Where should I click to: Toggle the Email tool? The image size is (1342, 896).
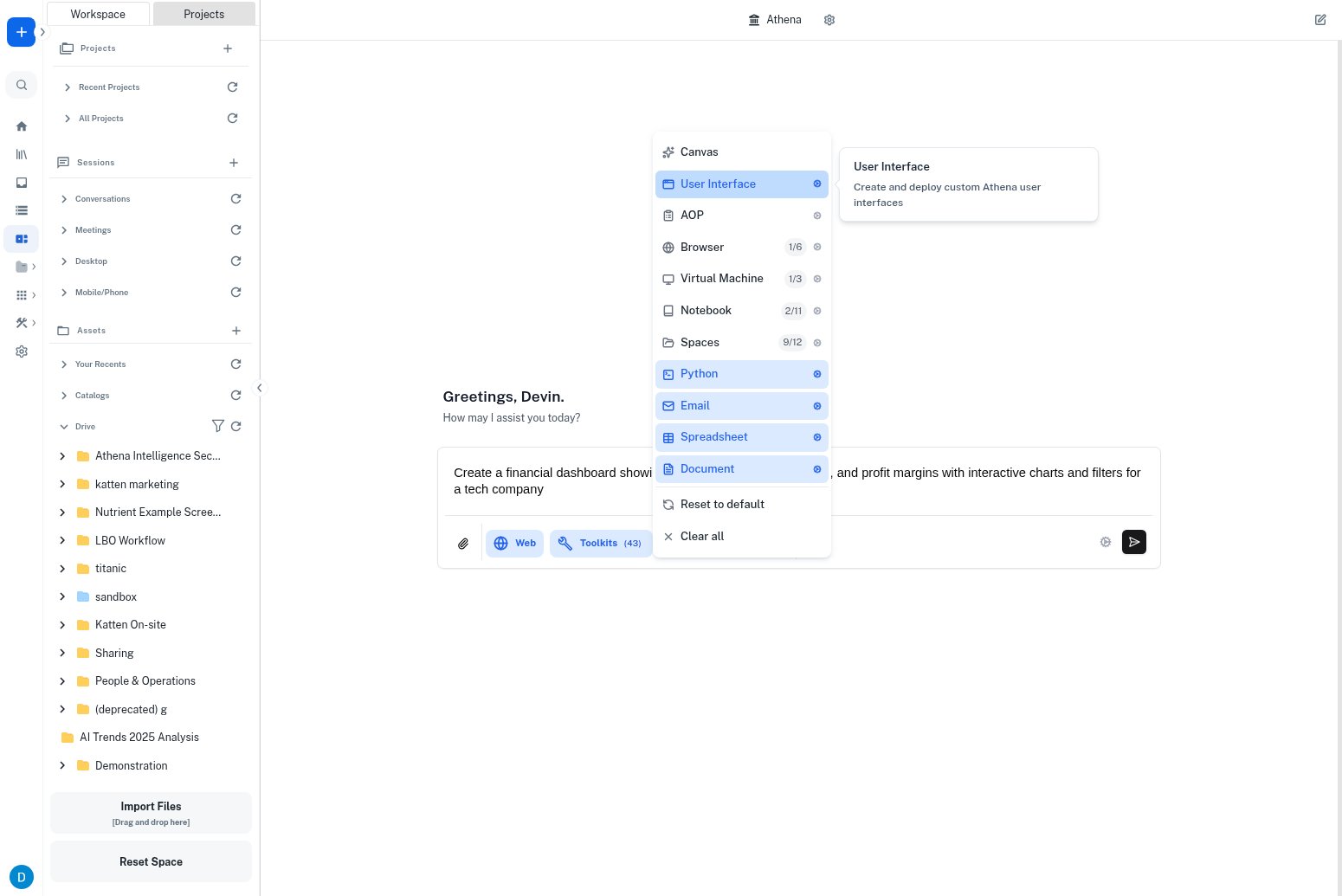[x=742, y=406]
